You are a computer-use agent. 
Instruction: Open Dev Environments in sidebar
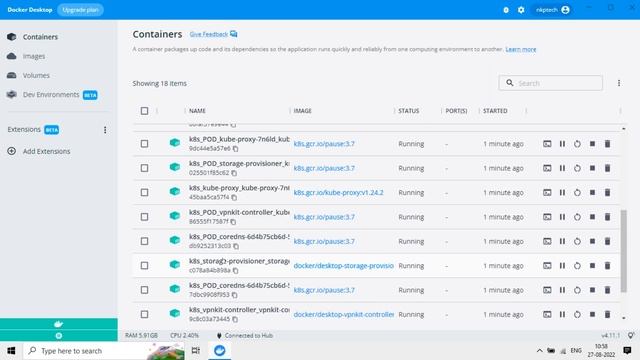[51, 95]
